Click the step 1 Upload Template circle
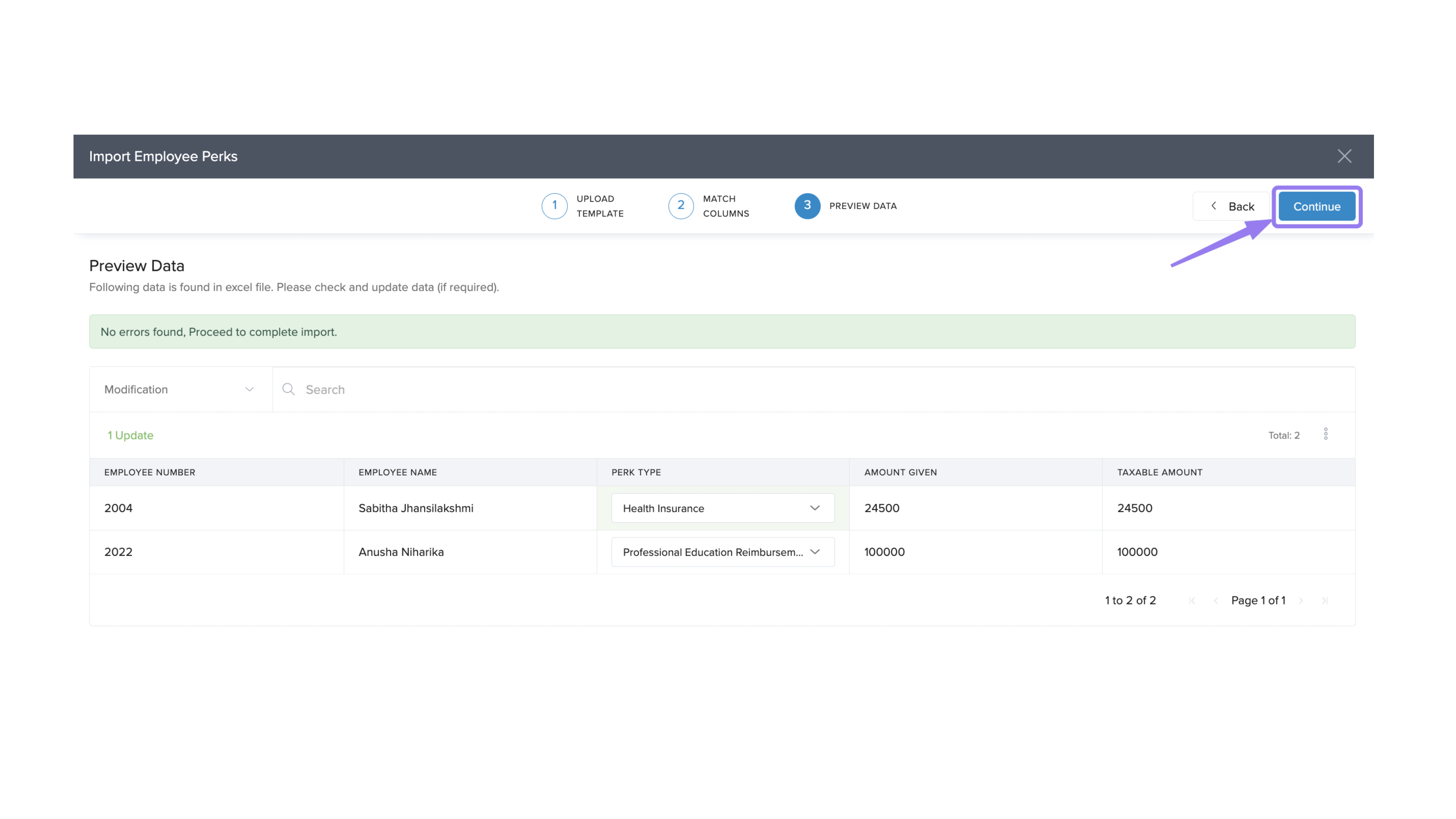This screenshot has width=1456, height=819. point(554,206)
